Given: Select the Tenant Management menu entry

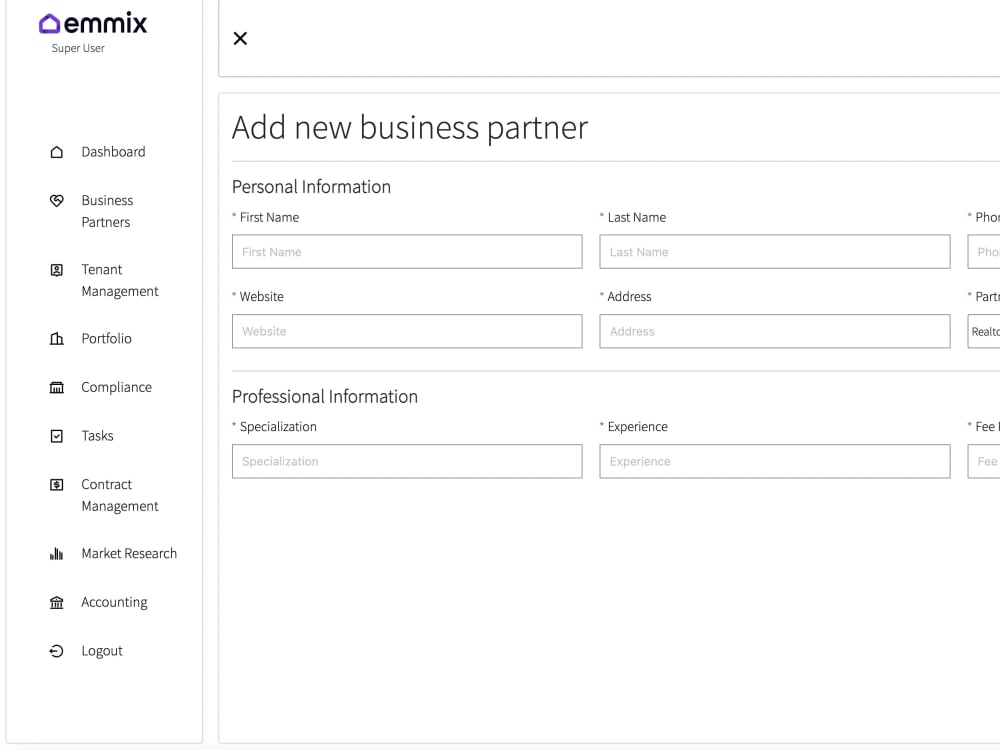Looking at the screenshot, I should click(120, 280).
